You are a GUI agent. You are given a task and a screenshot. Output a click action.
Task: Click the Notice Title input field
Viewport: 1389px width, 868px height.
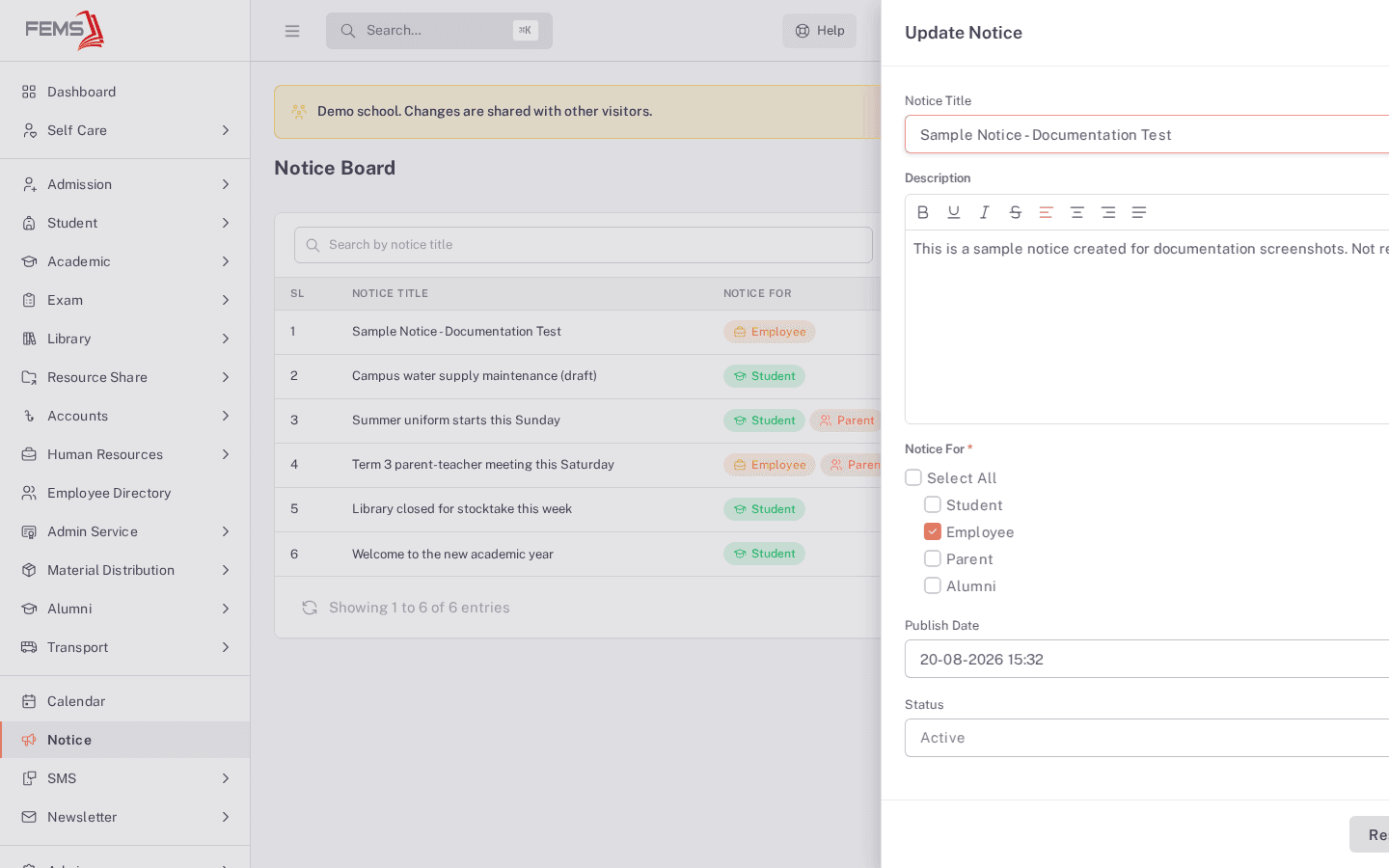[x=1147, y=135]
